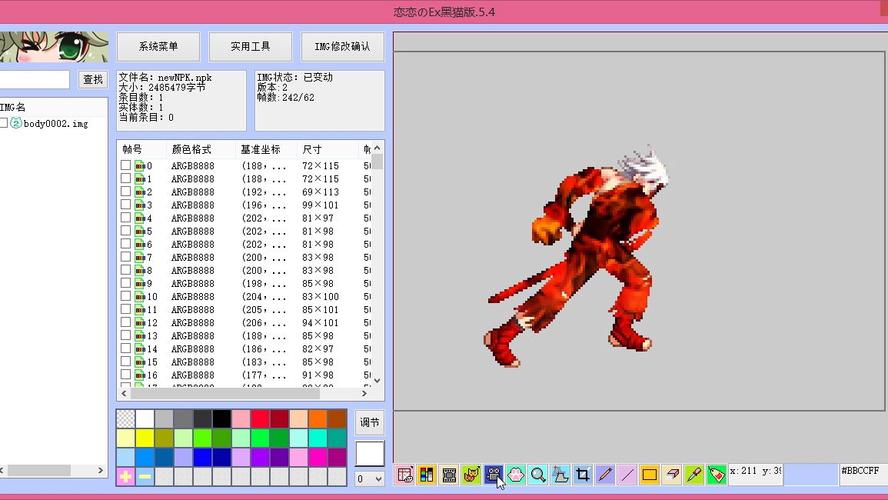
Task: Click the measuring scale tool icon
Action: tap(560, 475)
